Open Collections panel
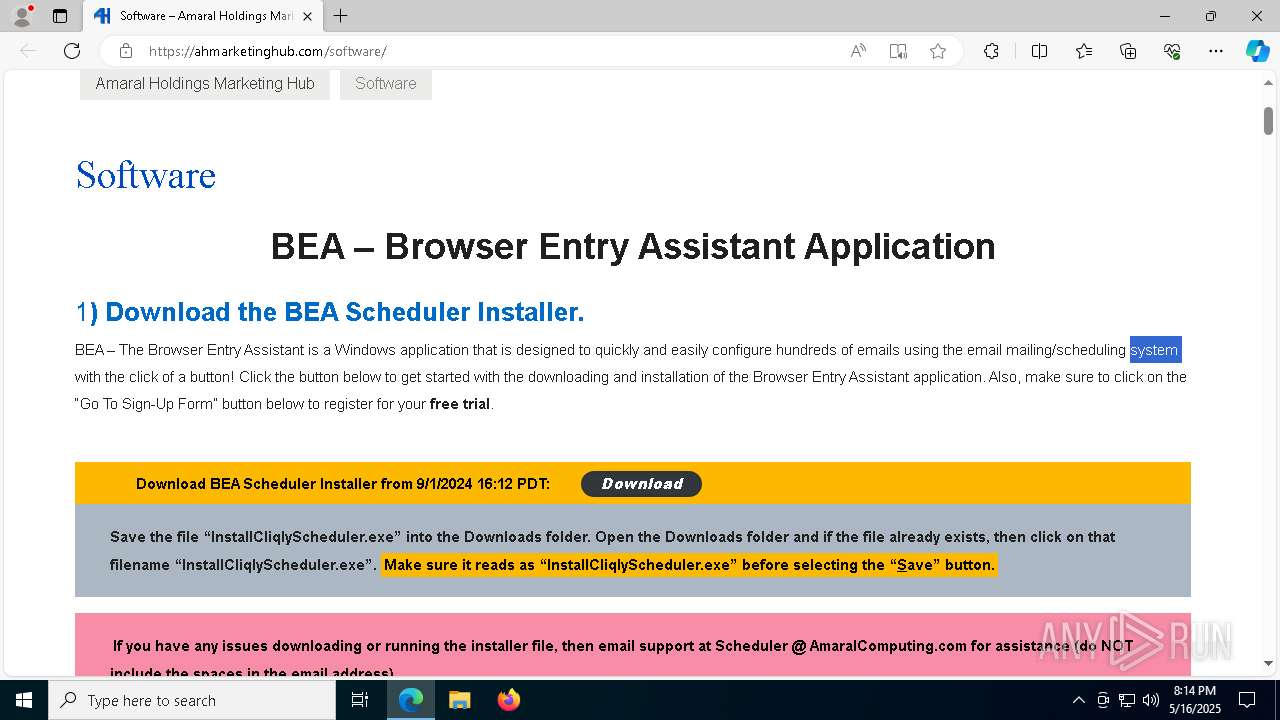This screenshot has height=720, width=1280. (x=1128, y=51)
